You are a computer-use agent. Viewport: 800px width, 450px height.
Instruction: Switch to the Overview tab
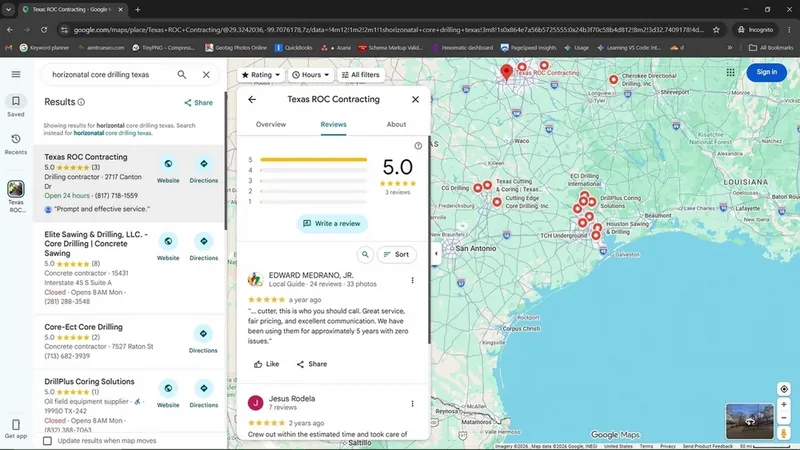tap(271, 124)
